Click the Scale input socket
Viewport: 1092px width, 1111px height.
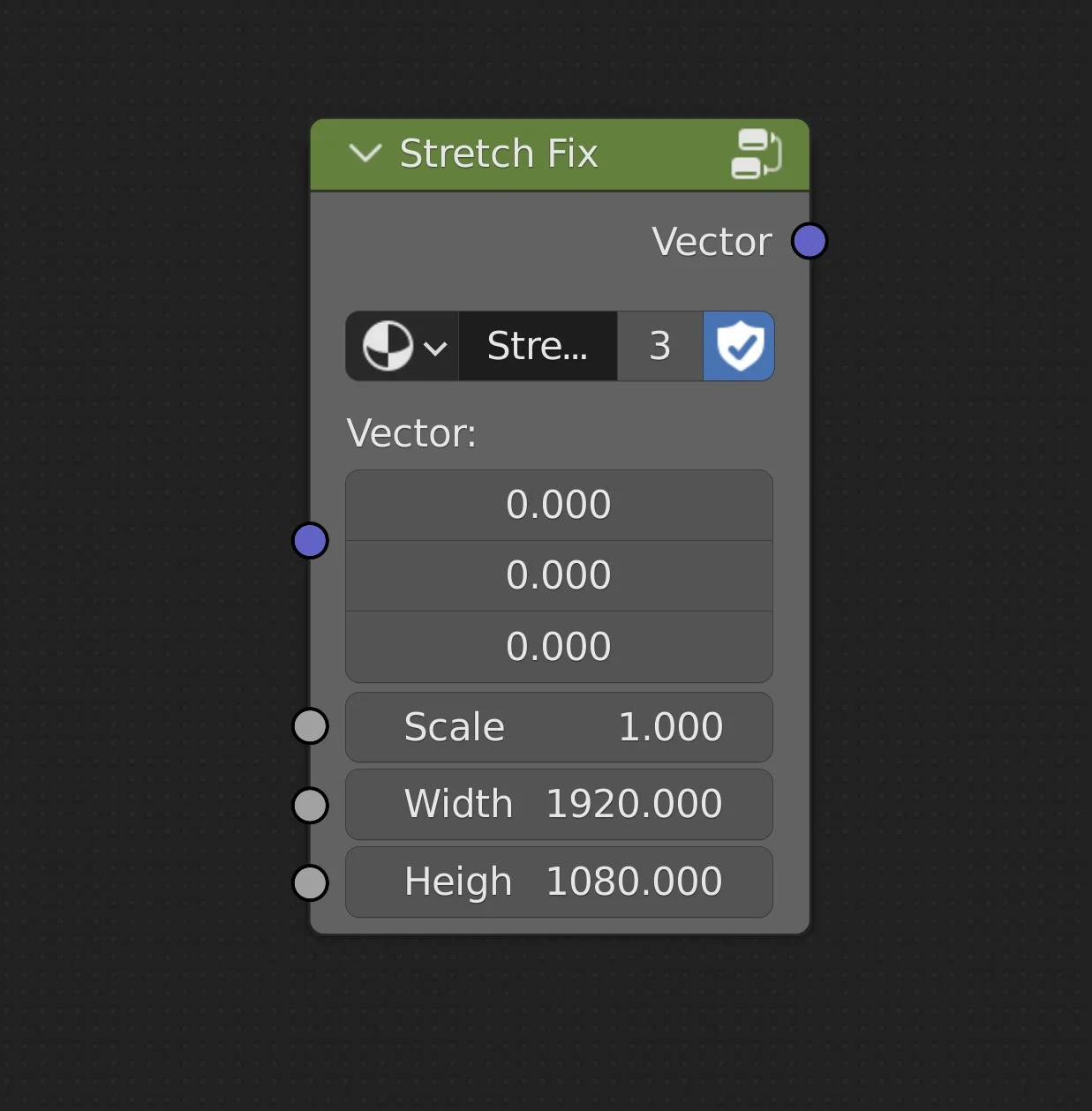[x=310, y=726]
